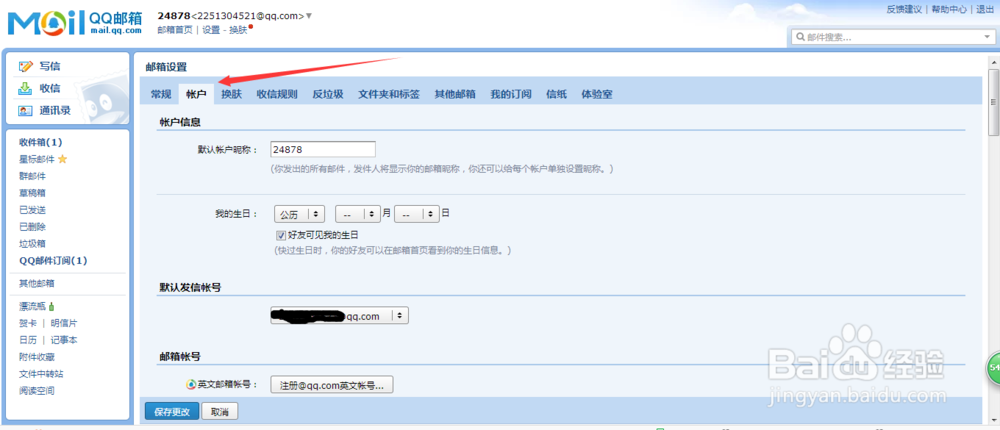1000x430 pixels.
Task: Click the drift bottle icon
Action: (51, 306)
